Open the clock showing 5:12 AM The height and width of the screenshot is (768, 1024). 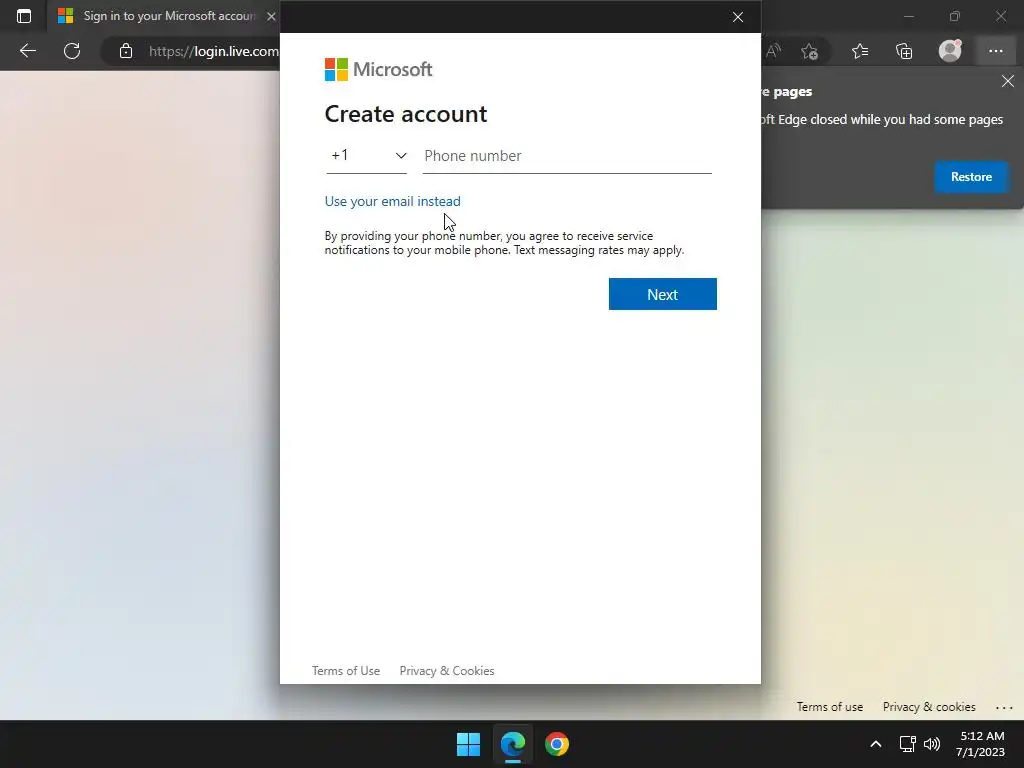click(x=980, y=744)
